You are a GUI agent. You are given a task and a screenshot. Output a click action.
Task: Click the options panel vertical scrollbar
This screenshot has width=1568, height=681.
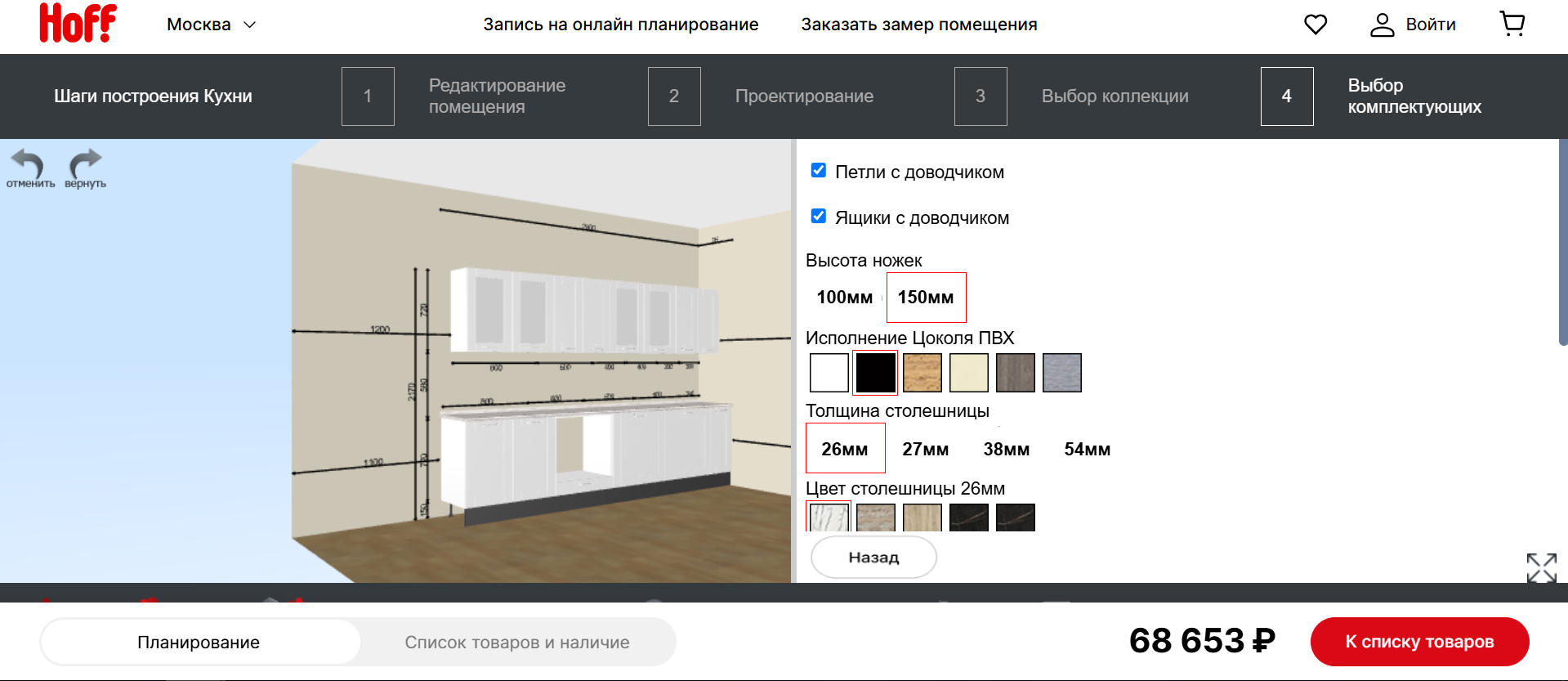(1562, 245)
